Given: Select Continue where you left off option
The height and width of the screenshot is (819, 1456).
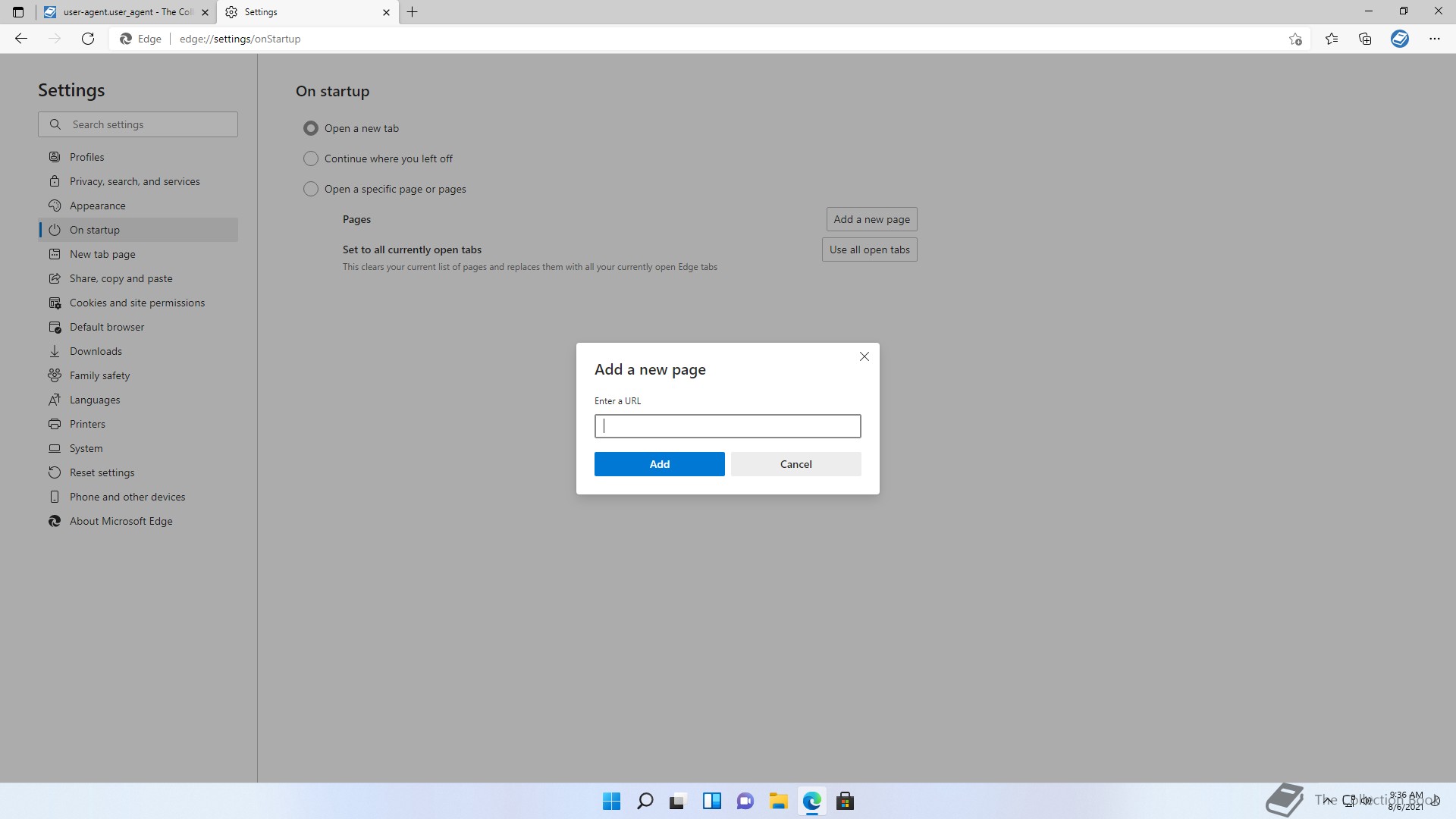Looking at the screenshot, I should (311, 158).
